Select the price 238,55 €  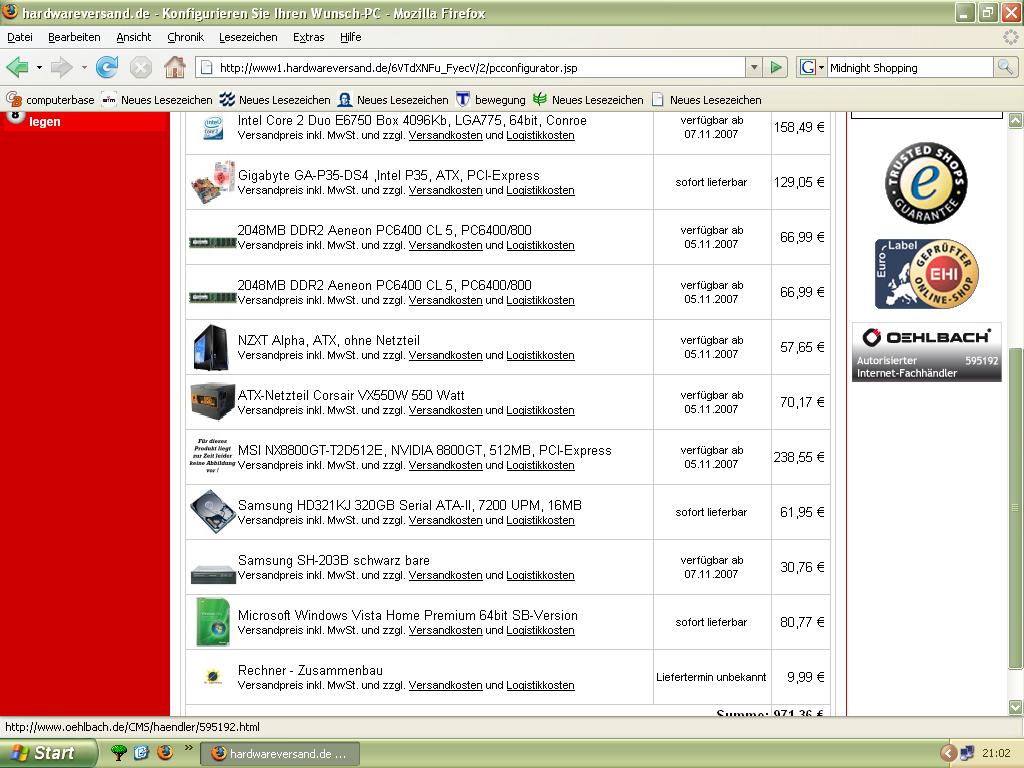click(799, 457)
